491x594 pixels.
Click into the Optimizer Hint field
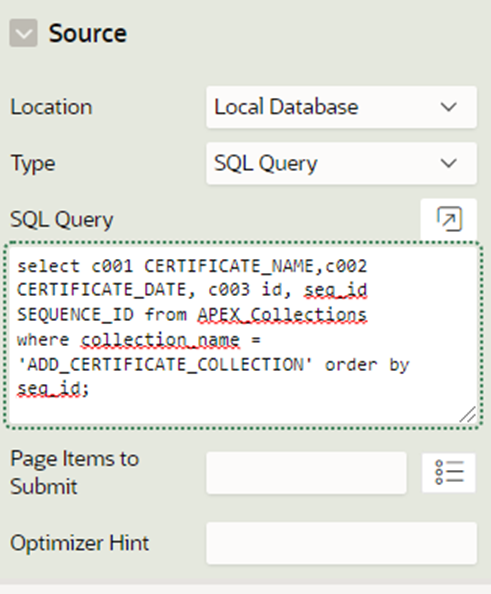(x=341, y=543)
